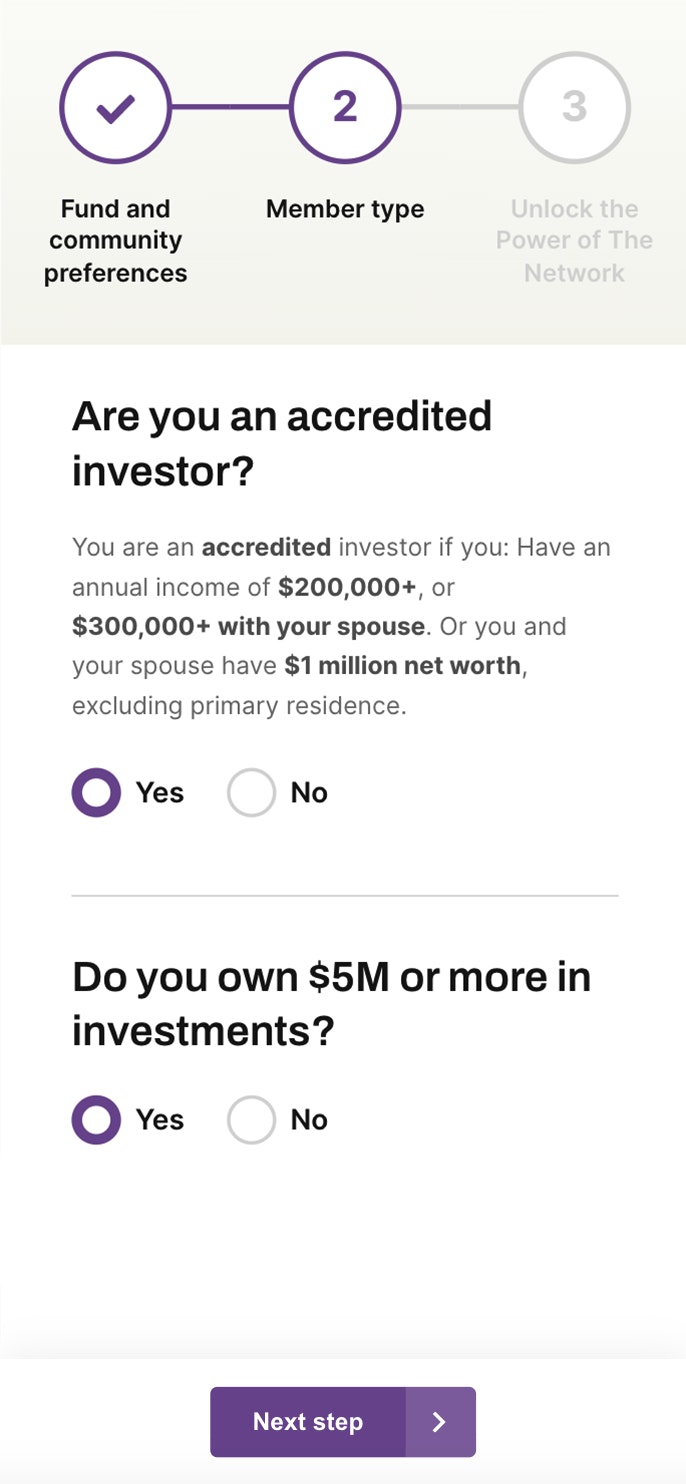Click the Fund and community preferences step label
The width and height of the screenshot is (686, 1484).
pos(117,240)
